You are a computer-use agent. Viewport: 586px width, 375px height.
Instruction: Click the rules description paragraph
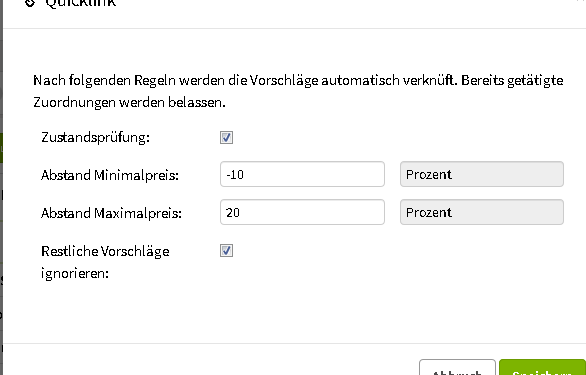(298, 91)
